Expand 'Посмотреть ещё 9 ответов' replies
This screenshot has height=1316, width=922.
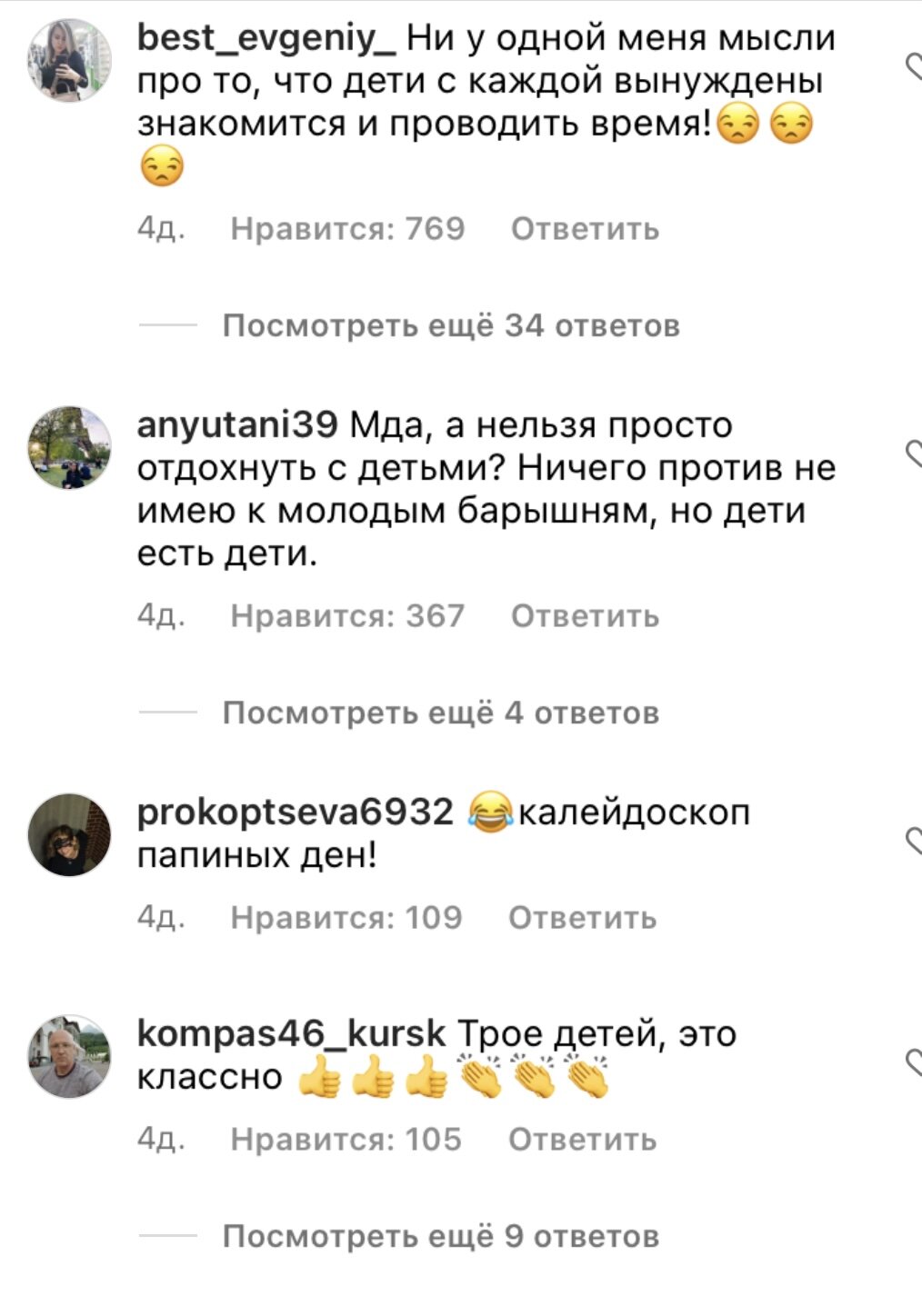[441, 1236]
